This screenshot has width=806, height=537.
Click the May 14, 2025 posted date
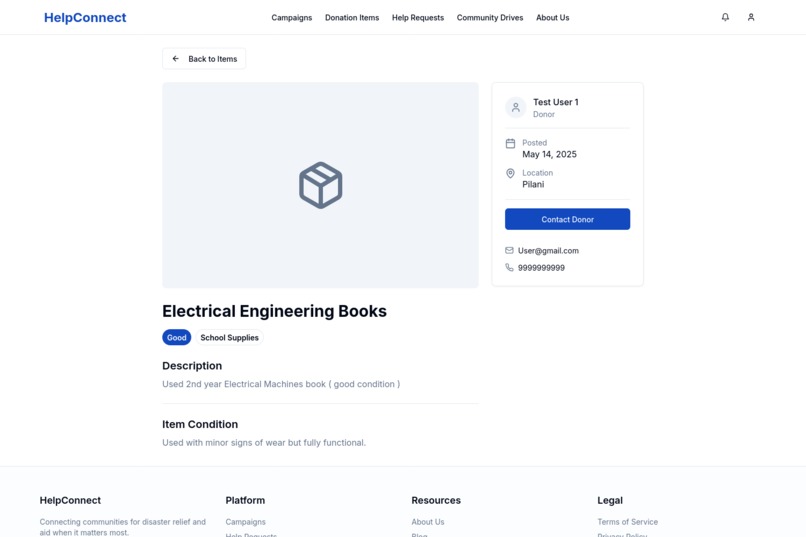pyautogui.click(x=549, y=154)
